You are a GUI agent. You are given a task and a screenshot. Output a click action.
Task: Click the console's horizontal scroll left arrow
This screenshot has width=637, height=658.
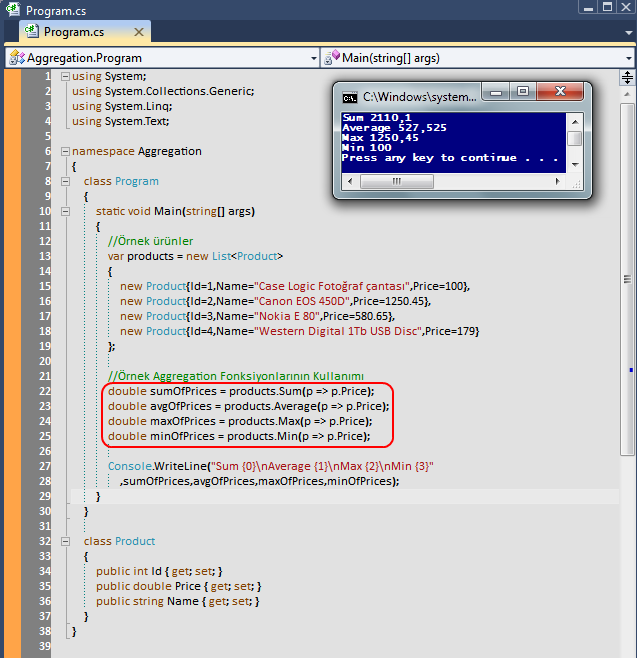coord(349,182)
